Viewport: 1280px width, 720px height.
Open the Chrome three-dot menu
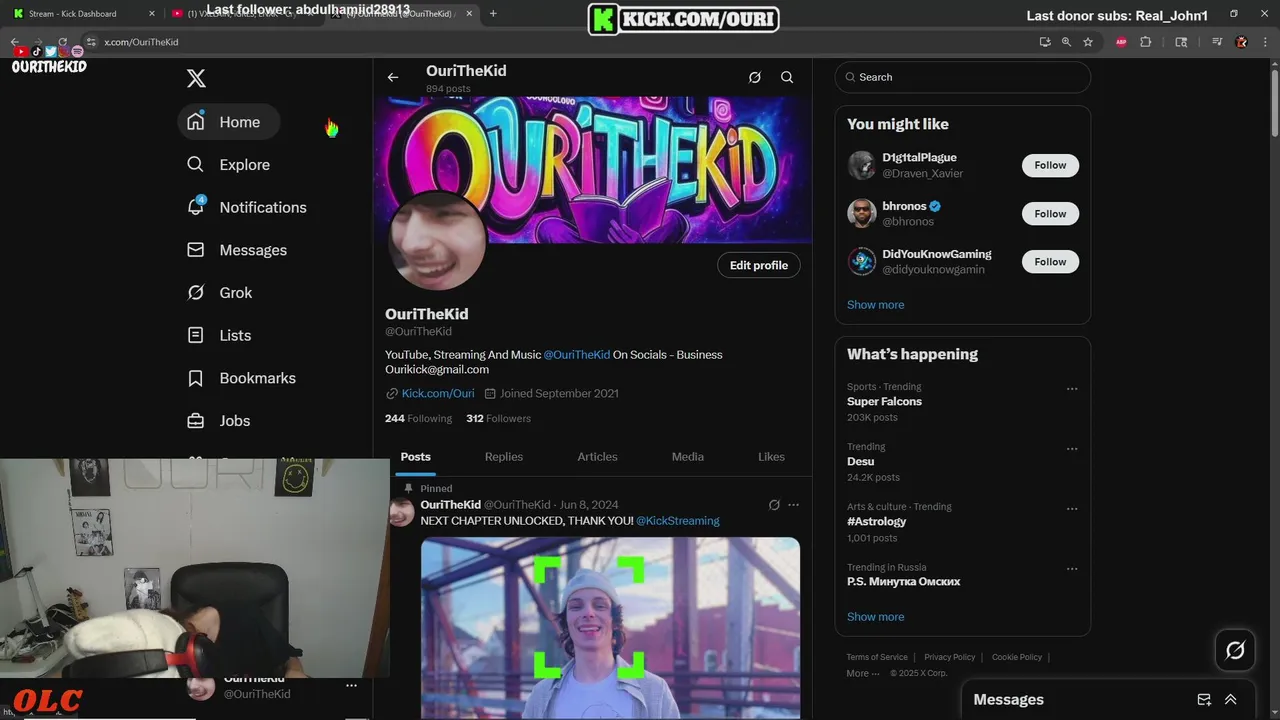(1265, 42)
